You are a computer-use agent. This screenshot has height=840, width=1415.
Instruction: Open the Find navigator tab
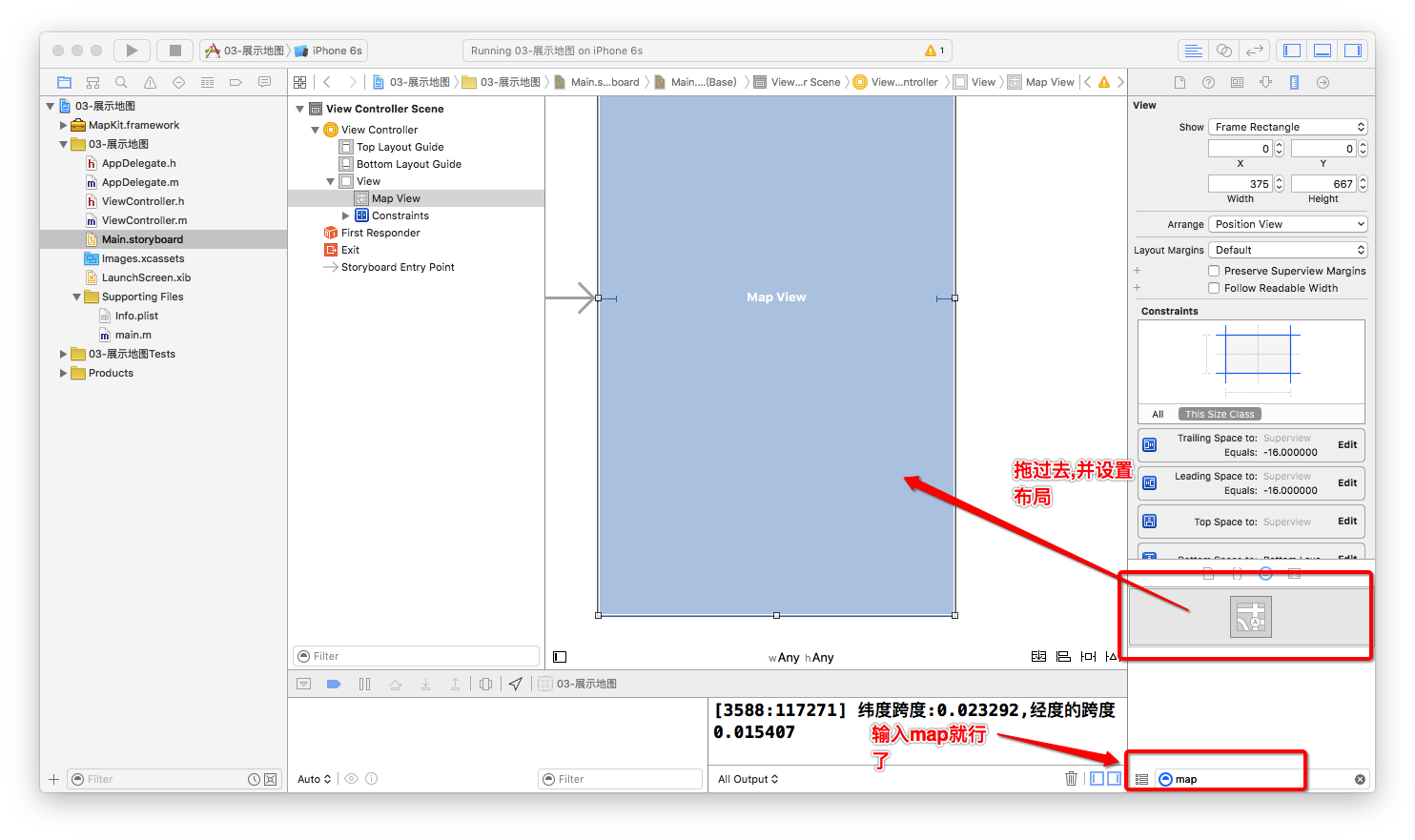point(121,82)
